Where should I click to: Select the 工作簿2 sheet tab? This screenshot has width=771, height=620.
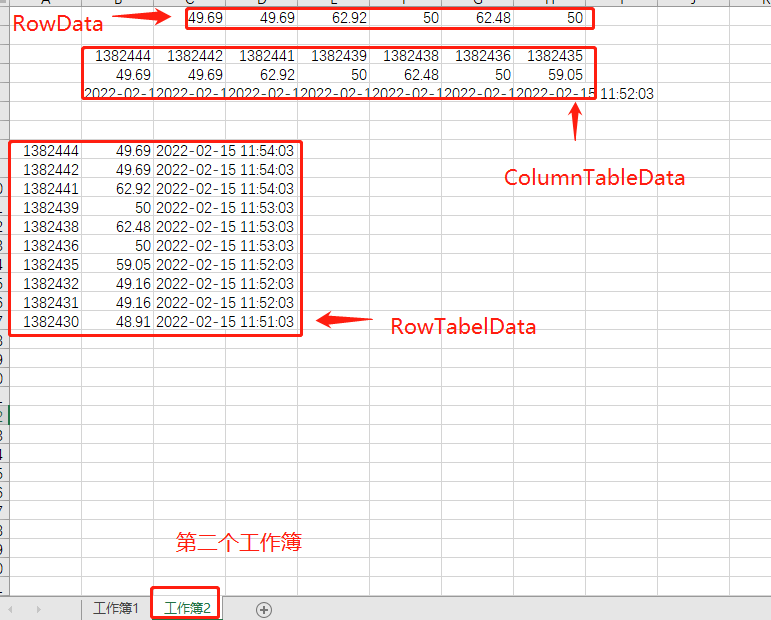coord(187,609)
